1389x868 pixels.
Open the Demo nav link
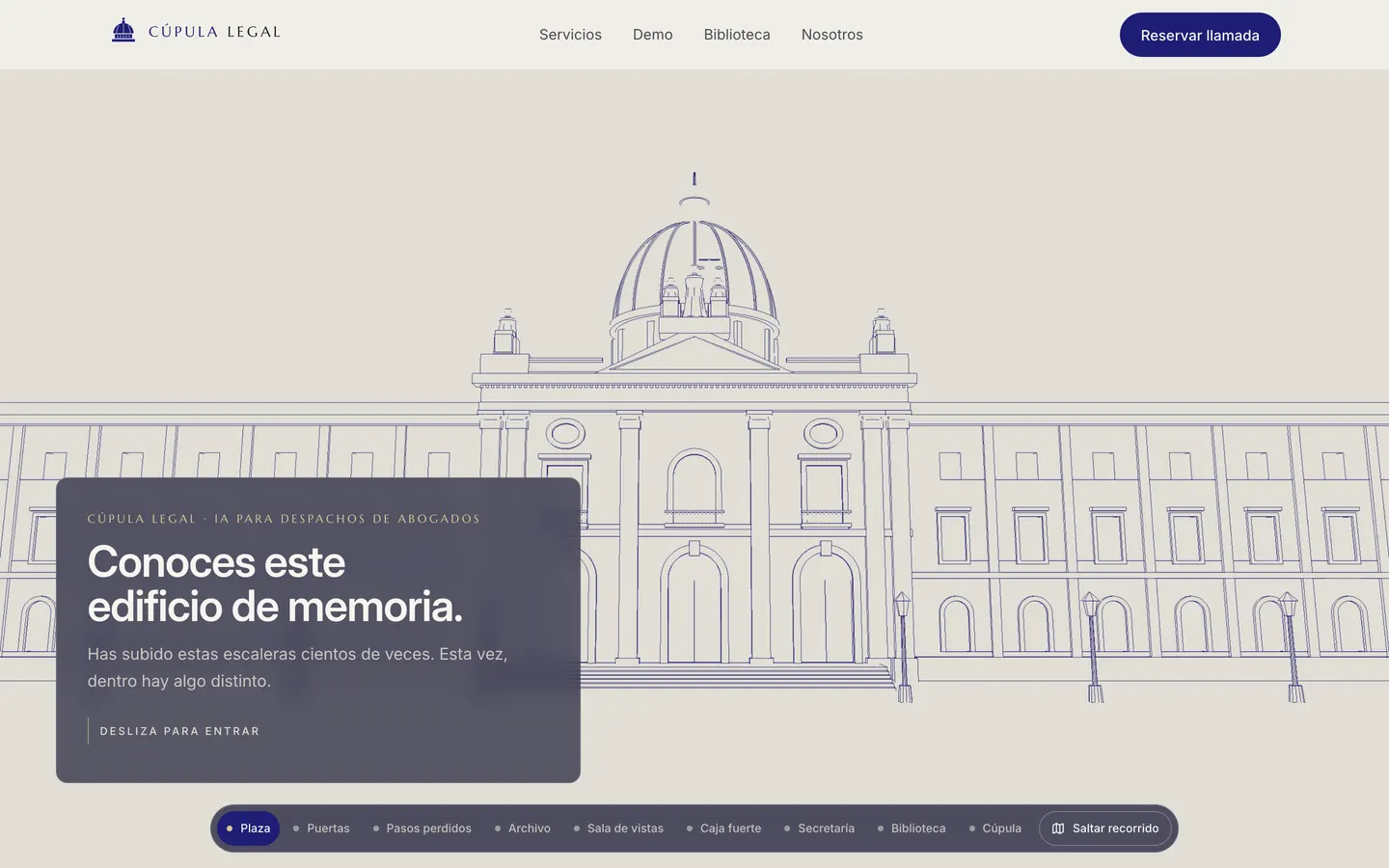click(653, 35)
